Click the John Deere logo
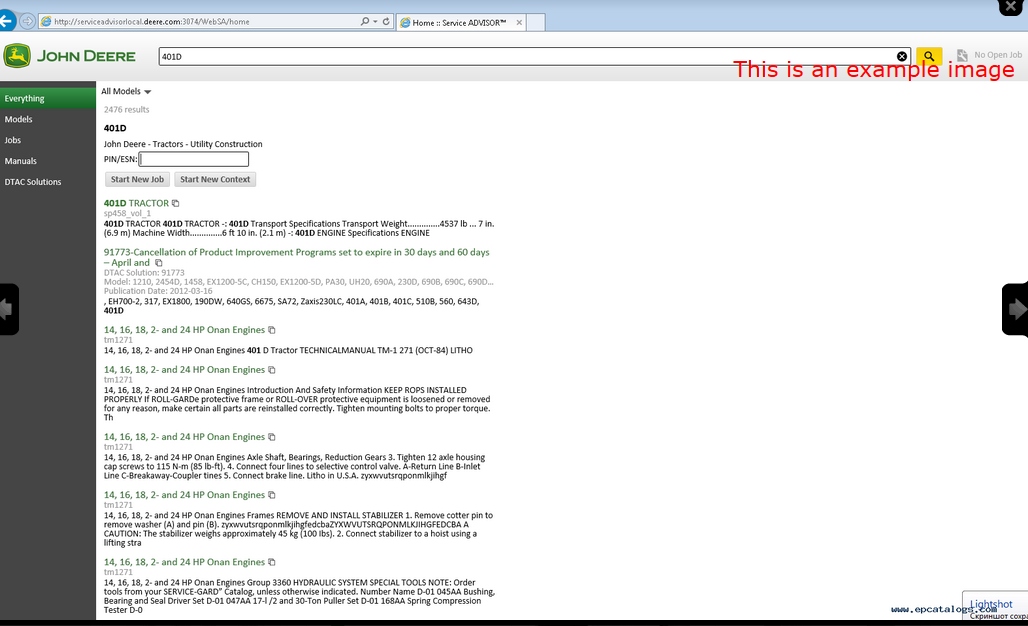The width and height of the screenshot is (1028, 626). pyautogui.click(x=69, y=56)
